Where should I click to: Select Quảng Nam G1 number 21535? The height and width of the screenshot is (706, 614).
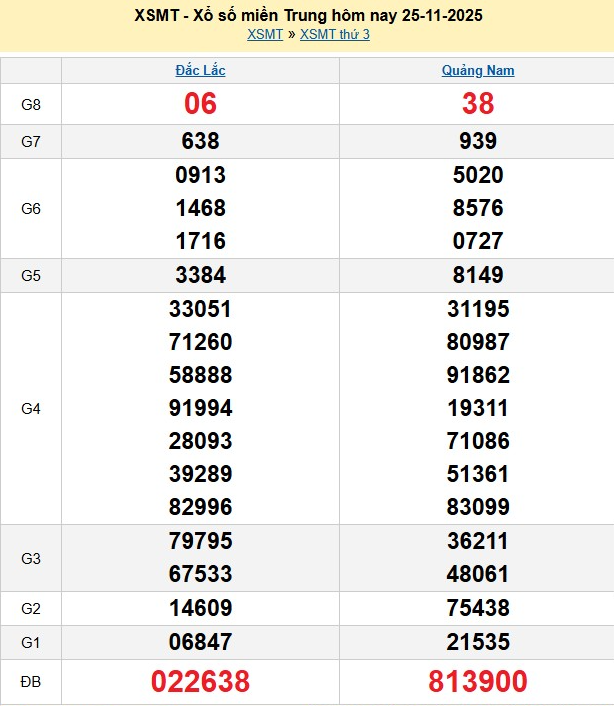click(x=478, y=642)
